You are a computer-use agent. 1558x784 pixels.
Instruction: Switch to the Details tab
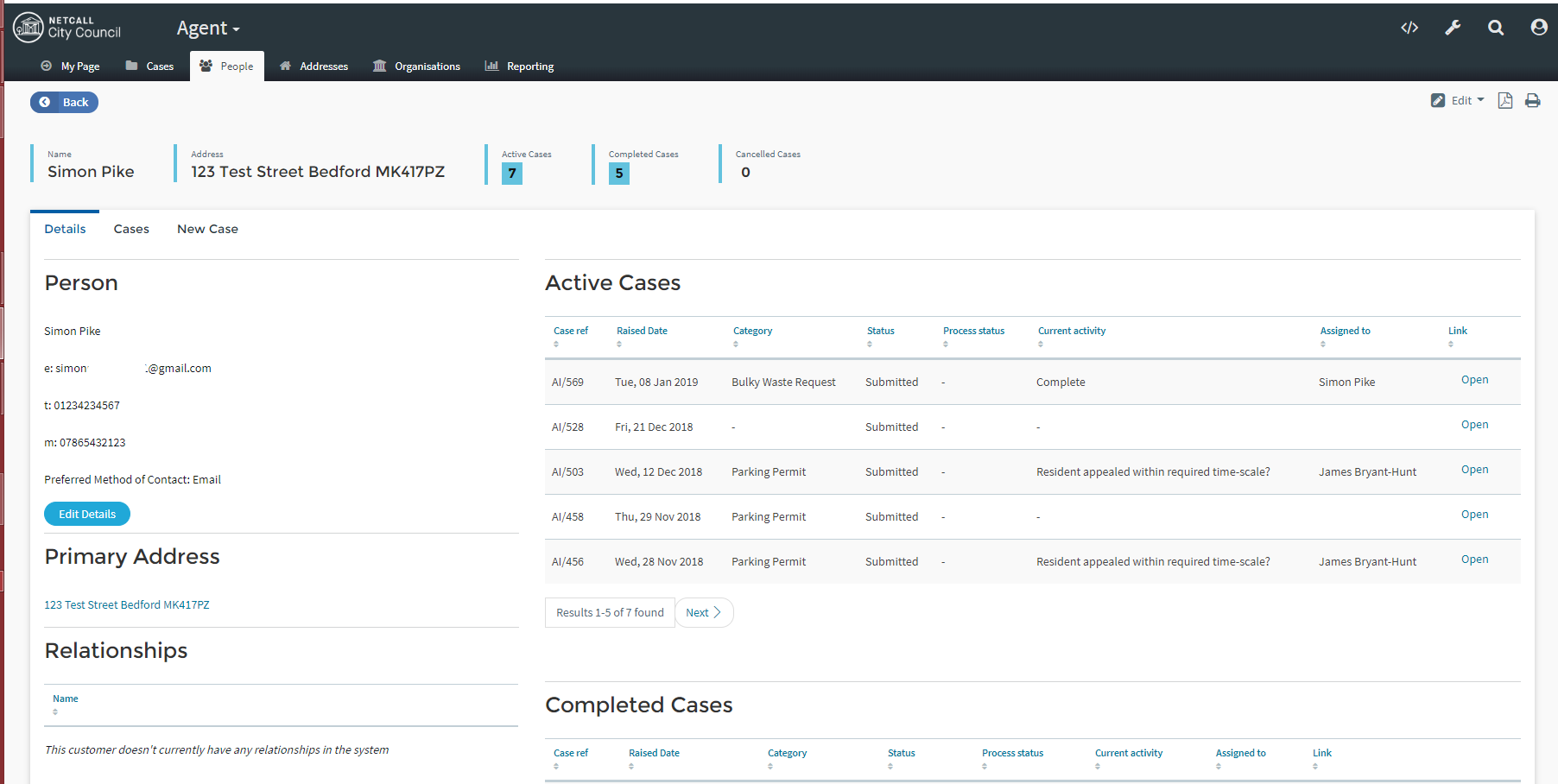pyautogui.click(x=65, y=229)
